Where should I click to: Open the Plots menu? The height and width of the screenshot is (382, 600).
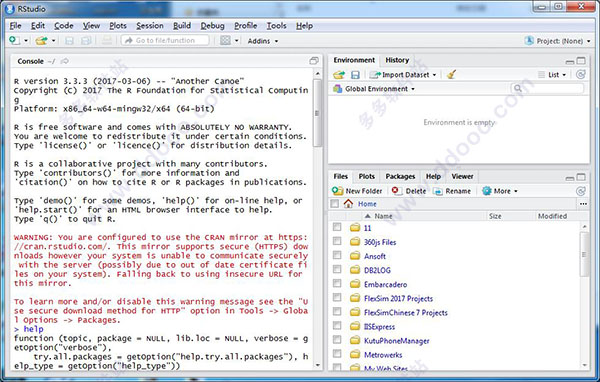tap(118, 26)
